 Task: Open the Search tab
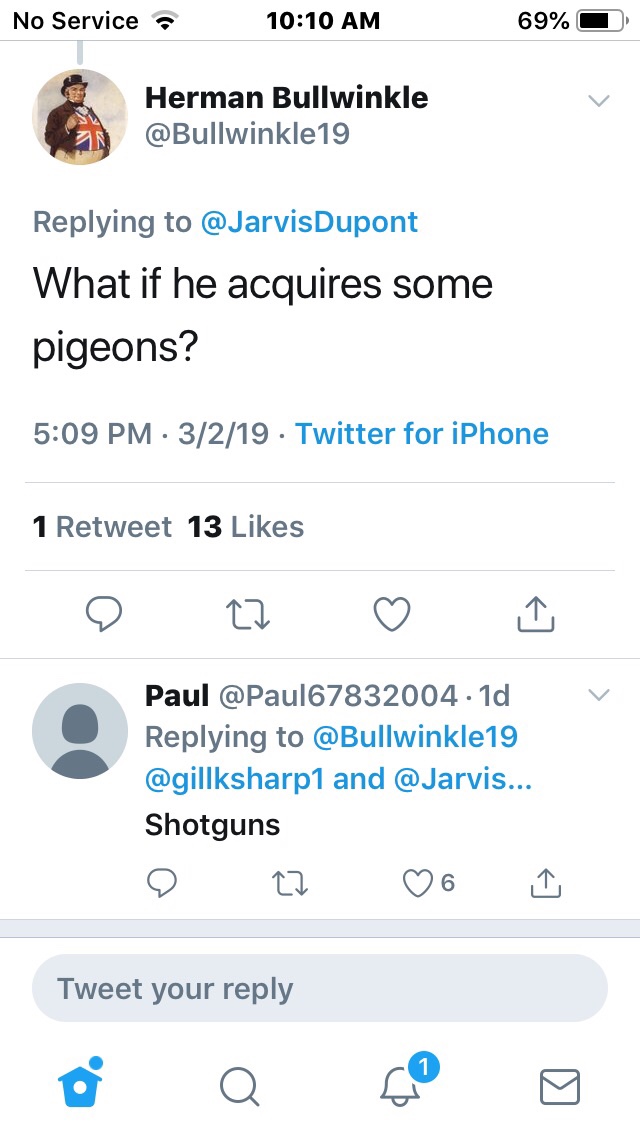click(239, 1086)
